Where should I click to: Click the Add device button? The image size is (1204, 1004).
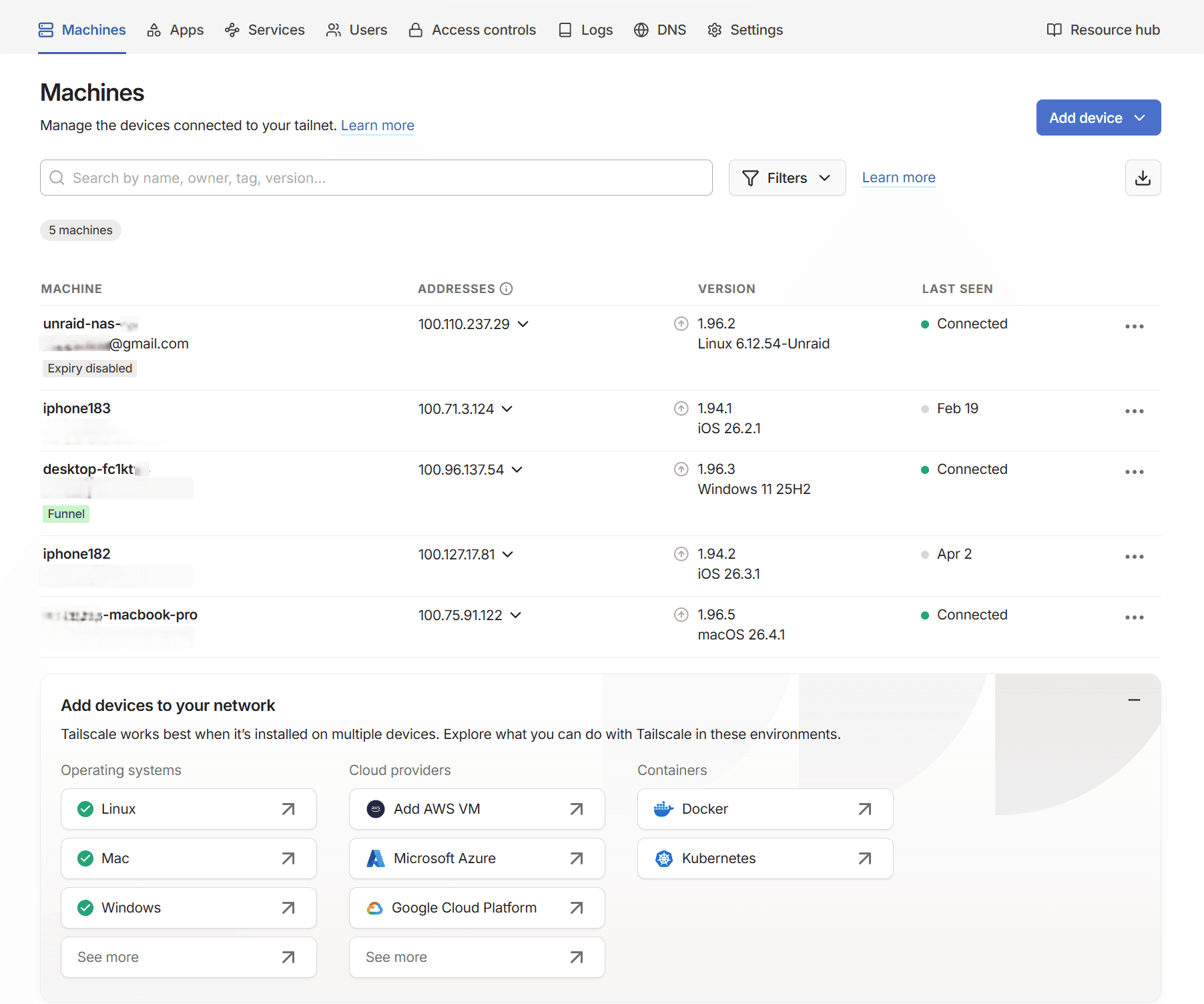(1099, 117)
